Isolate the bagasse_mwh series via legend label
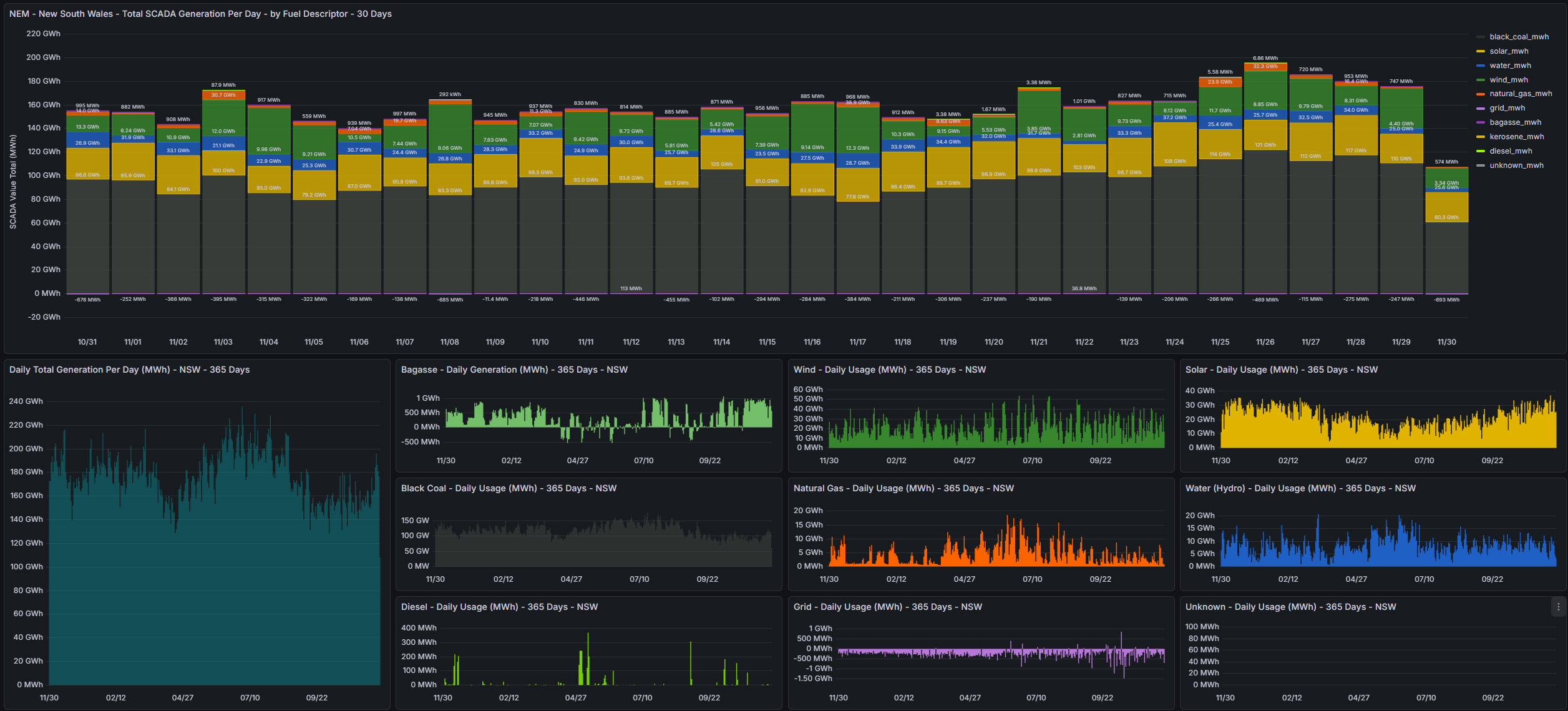The width and height of the screenshot is (1568, 711). 1515,122
